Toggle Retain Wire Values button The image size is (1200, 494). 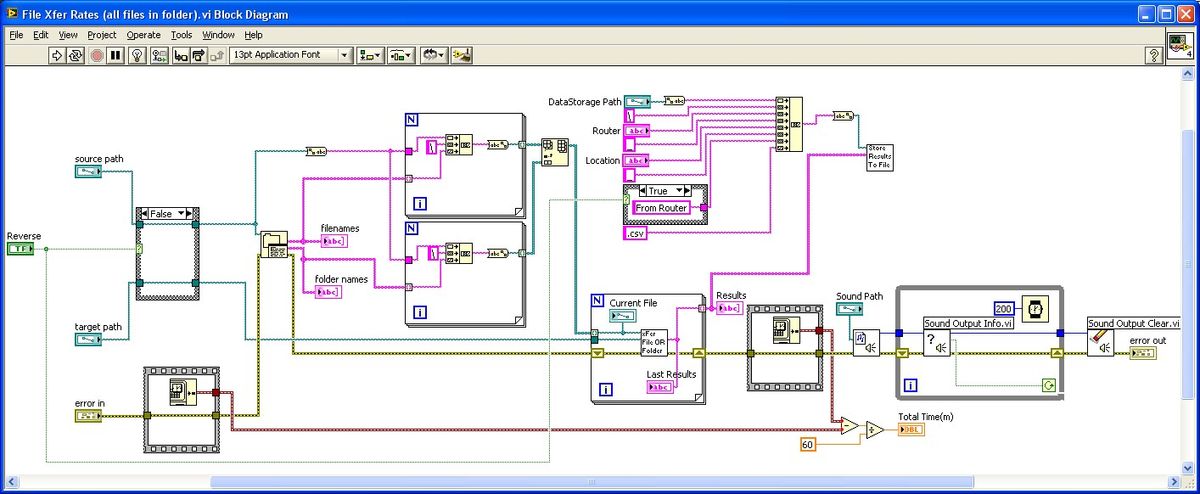click(x=158, y=55)
